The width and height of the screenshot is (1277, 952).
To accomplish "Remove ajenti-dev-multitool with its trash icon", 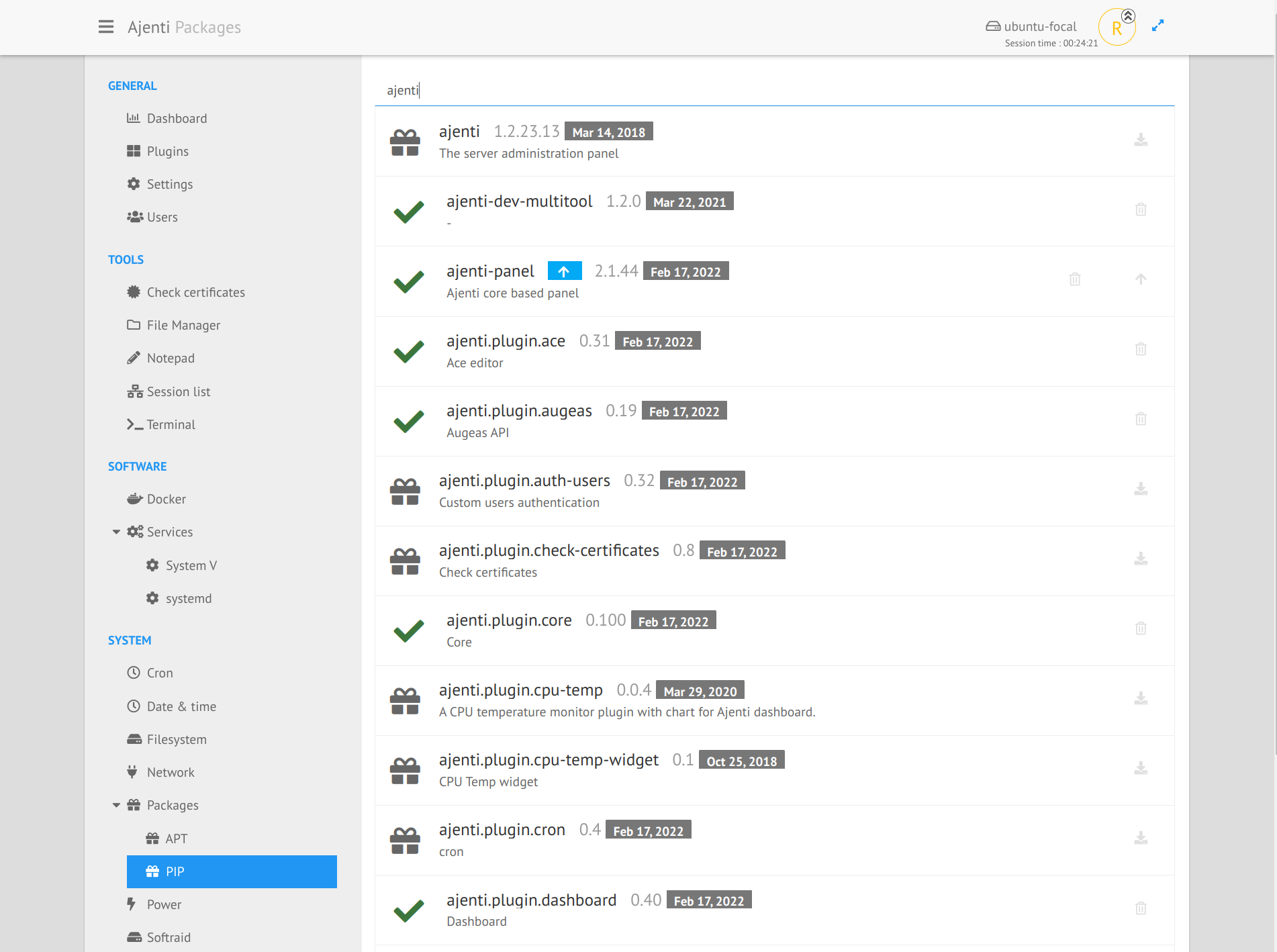I will pos(1141,209).
